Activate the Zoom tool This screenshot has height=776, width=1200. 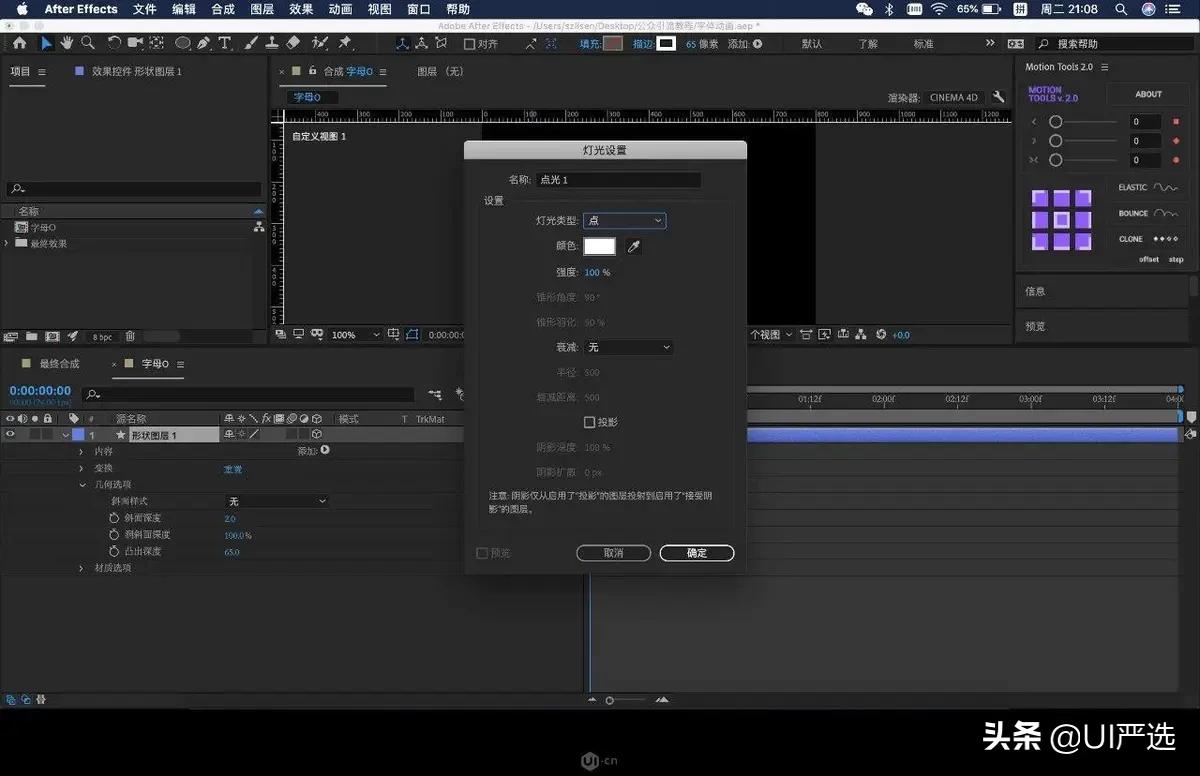(x=88, y=43)
